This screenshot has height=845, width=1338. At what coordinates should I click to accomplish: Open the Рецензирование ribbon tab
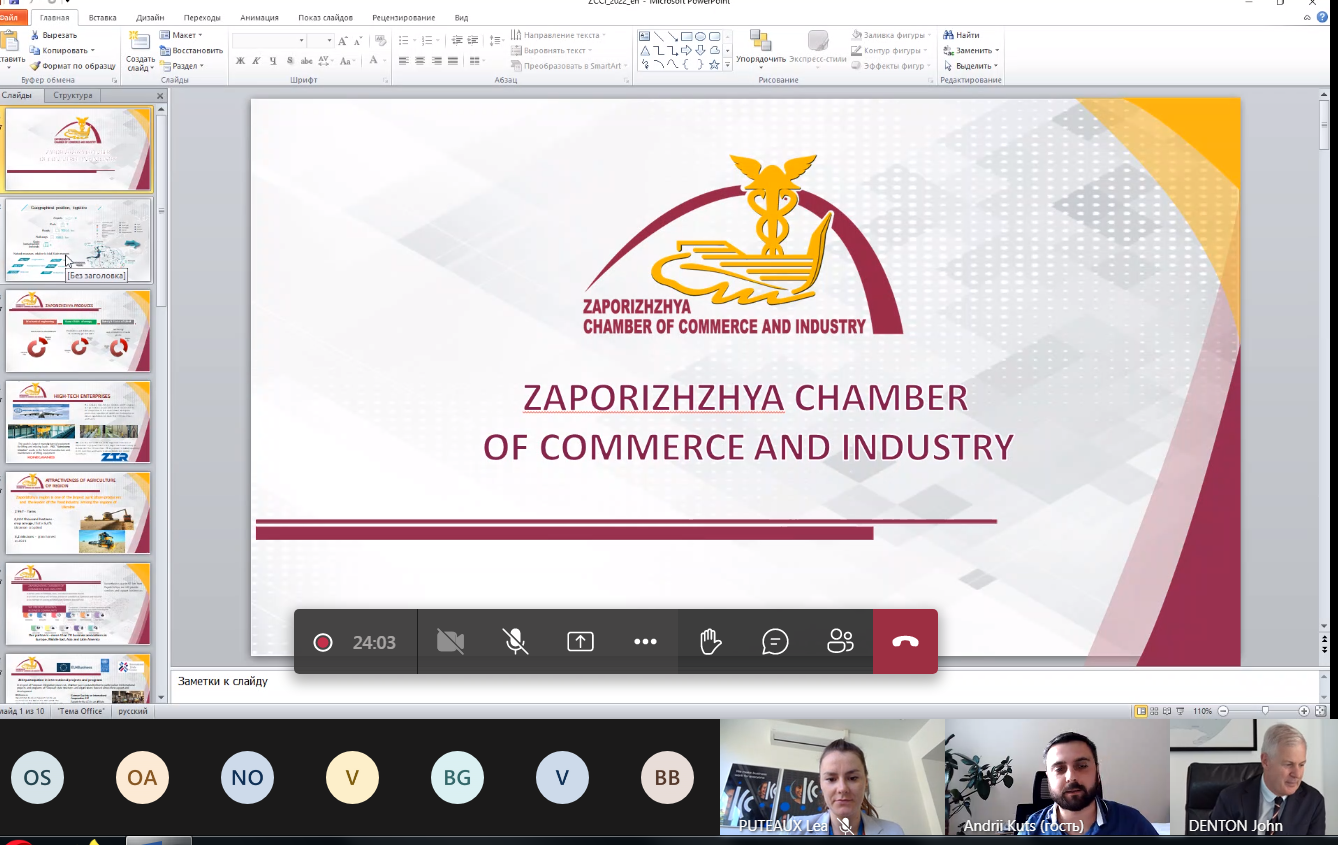tap(404, 18)
